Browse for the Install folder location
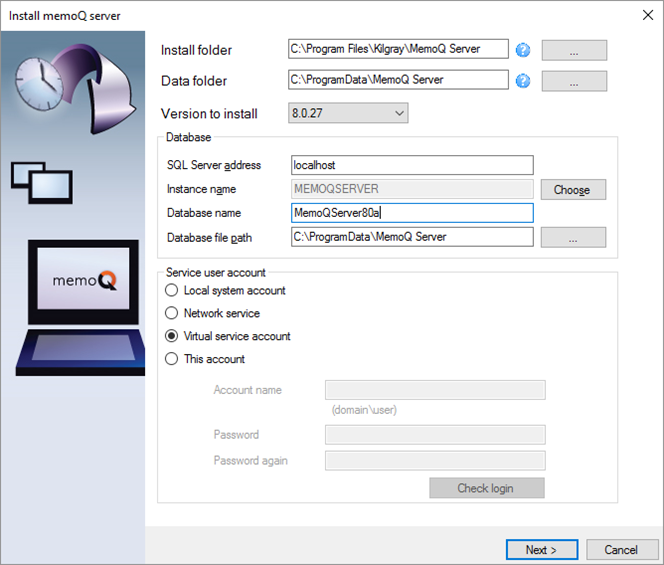Viewport: 664px width, 565px height. [574, 50]
